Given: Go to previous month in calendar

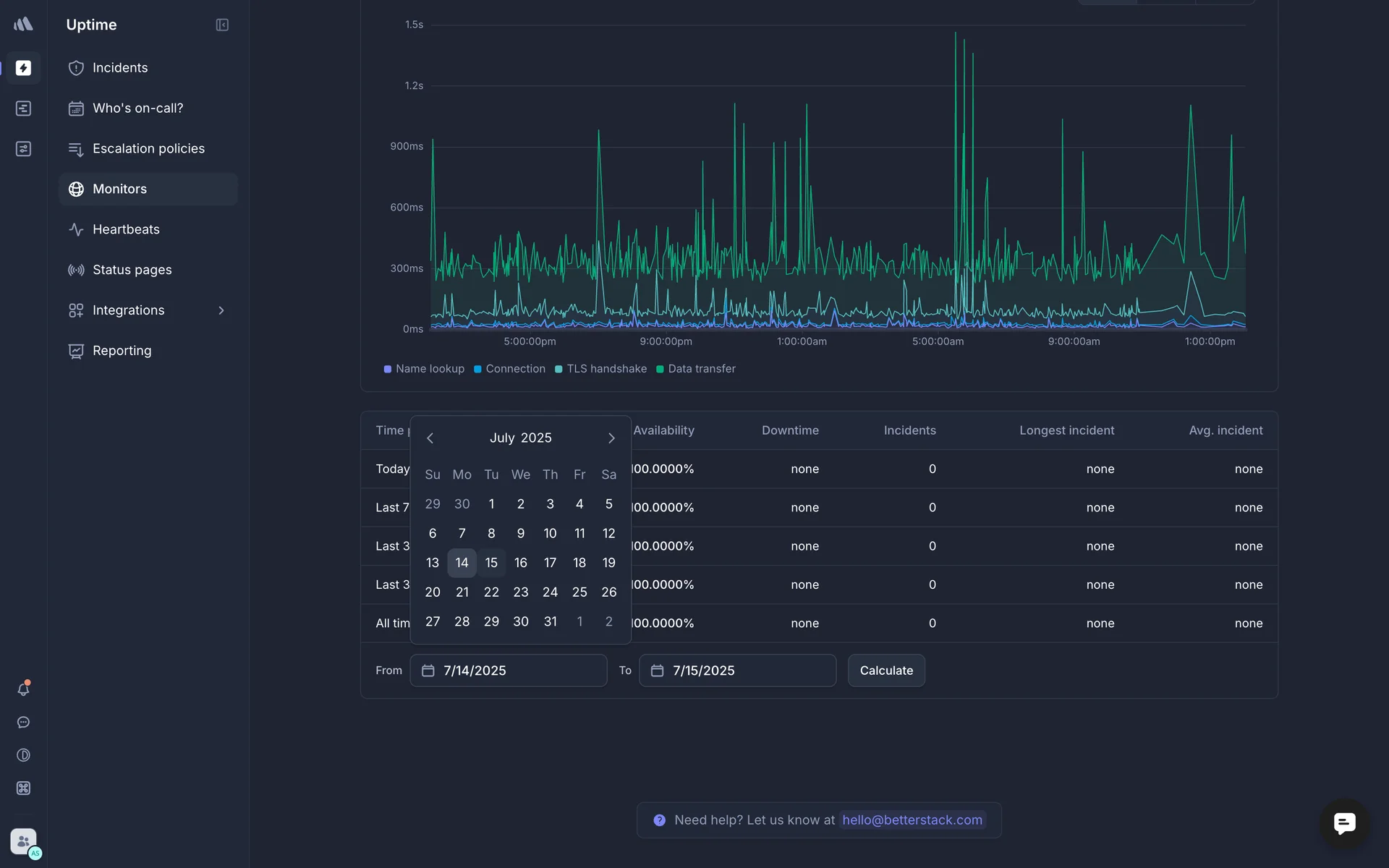Looking at the screenshot, I should pyautogui.click(x=430, y=438).
